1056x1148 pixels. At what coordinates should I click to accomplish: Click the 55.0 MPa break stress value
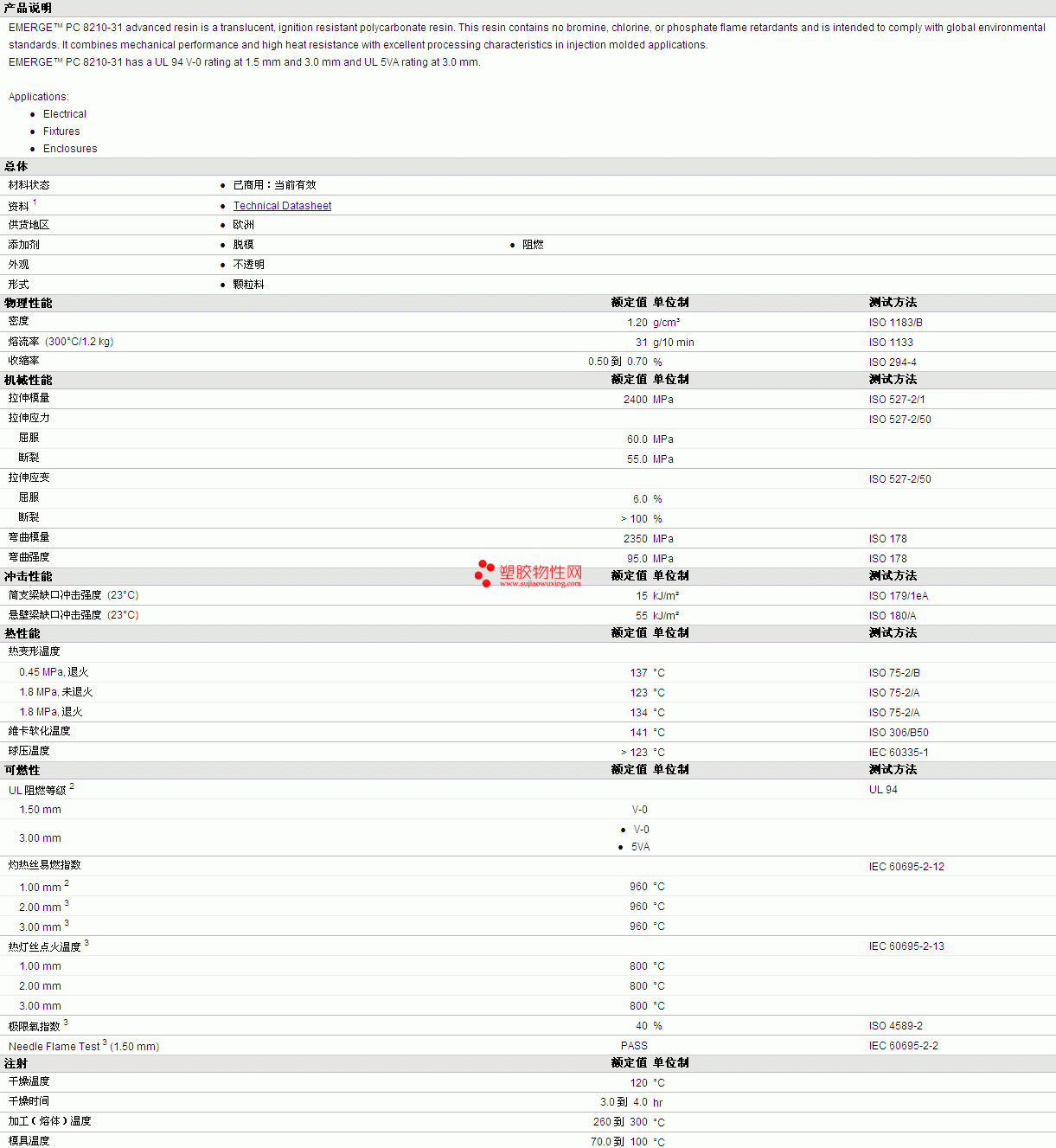(650, 459)
